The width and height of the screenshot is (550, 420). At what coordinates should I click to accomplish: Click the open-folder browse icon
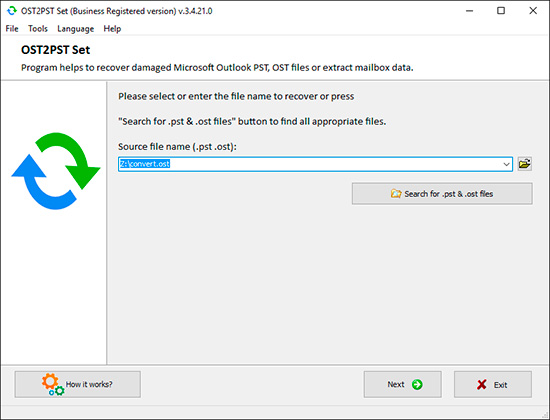[525, 164]
